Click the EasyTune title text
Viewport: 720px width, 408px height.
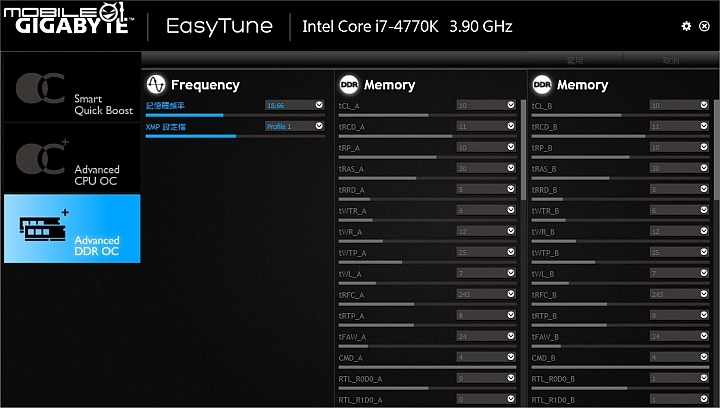click(219, 27)
